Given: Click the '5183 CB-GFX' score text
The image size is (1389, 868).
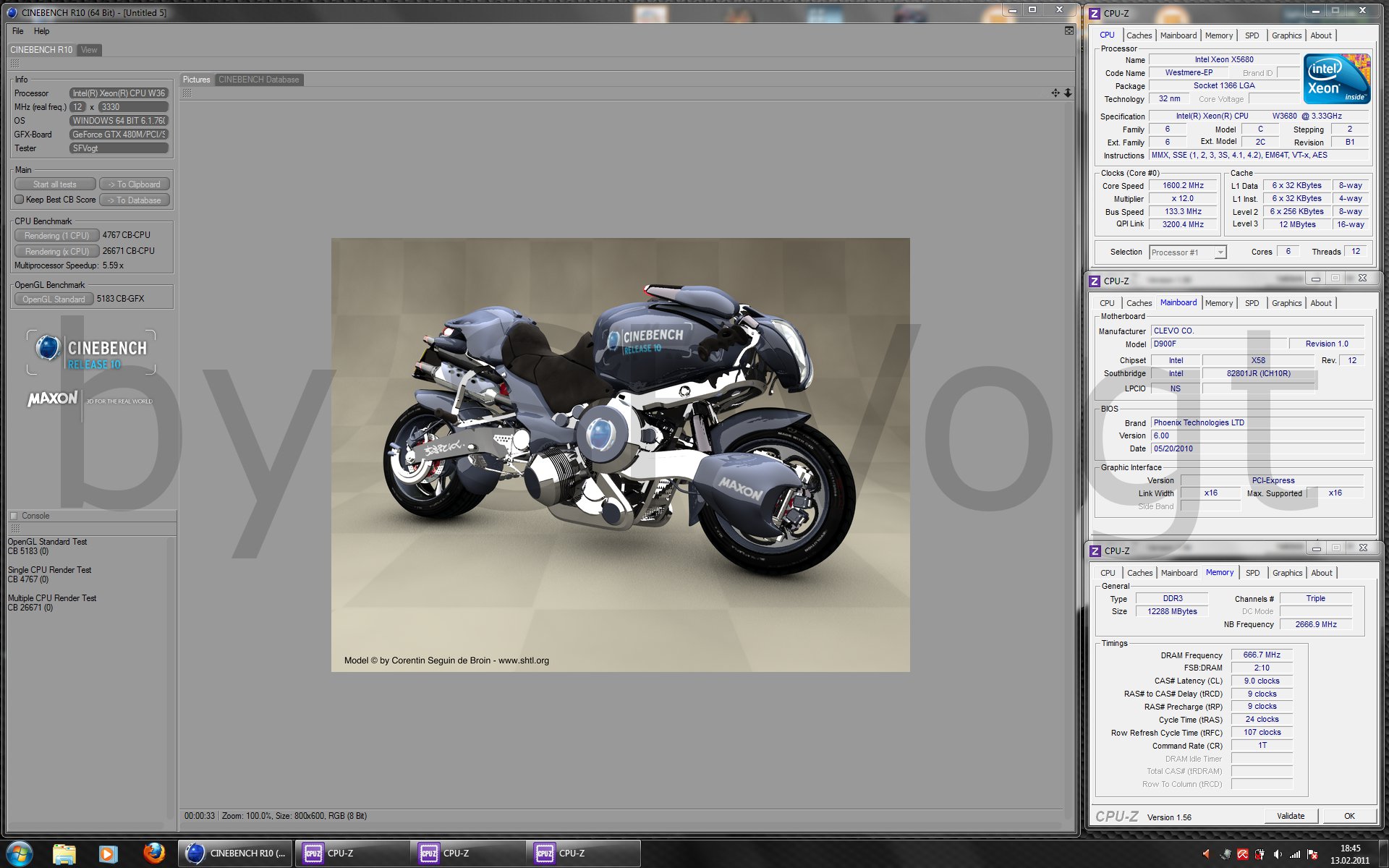Looking at the screenshot, I should click(121, 299).
